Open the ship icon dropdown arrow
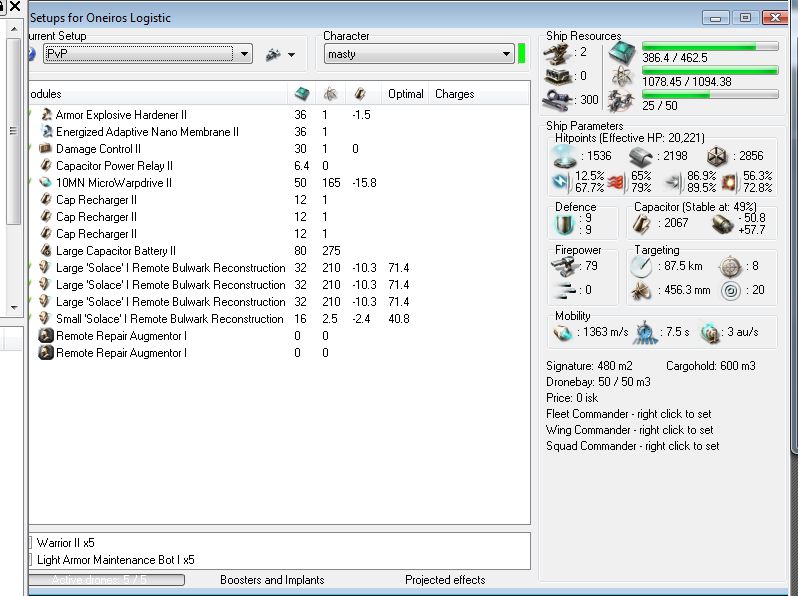 (291, 54)
